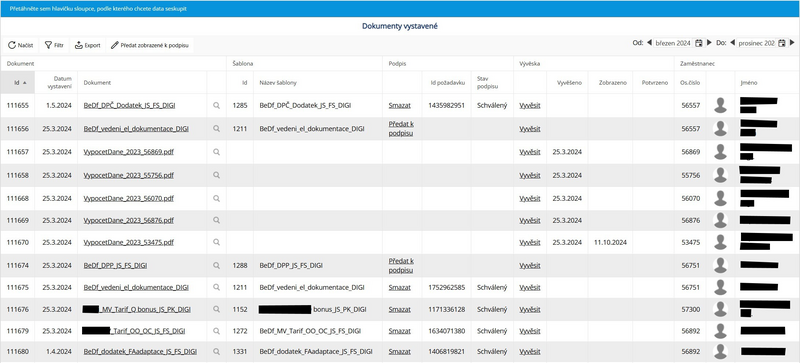Sort by Vyvěšeno column header
The image size is (800, 363).
567,82
